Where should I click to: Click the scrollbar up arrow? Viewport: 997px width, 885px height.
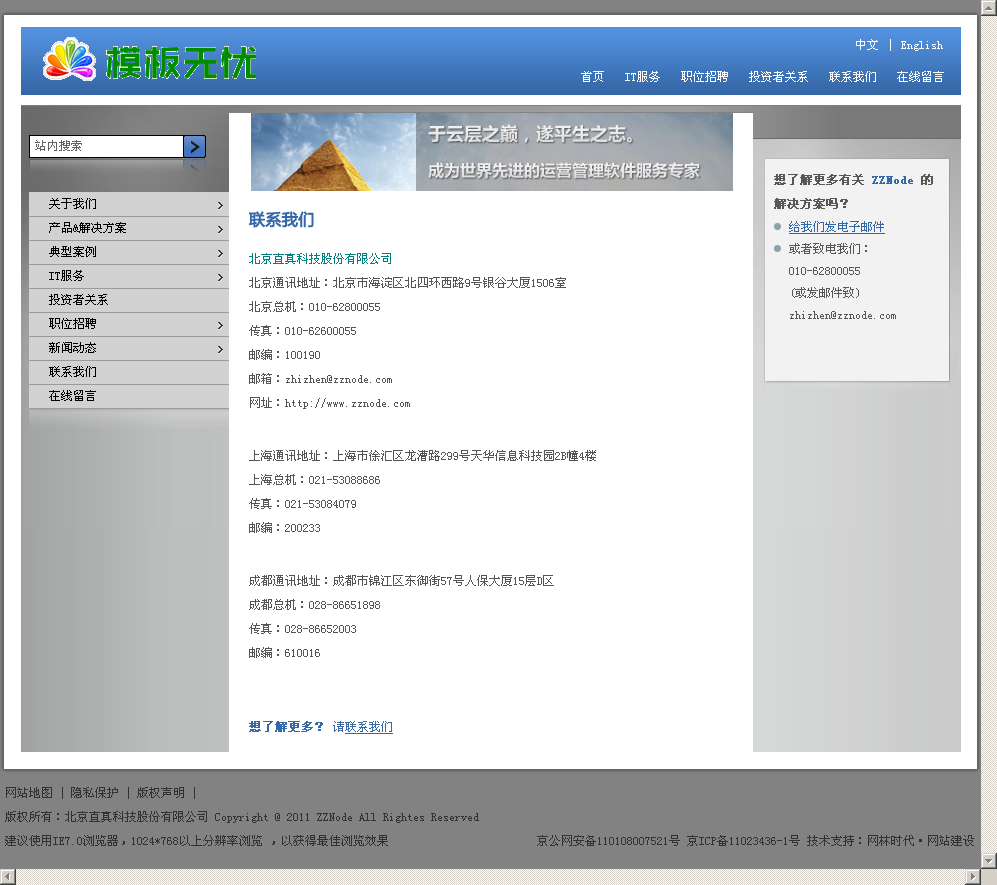tap(988, 8)
